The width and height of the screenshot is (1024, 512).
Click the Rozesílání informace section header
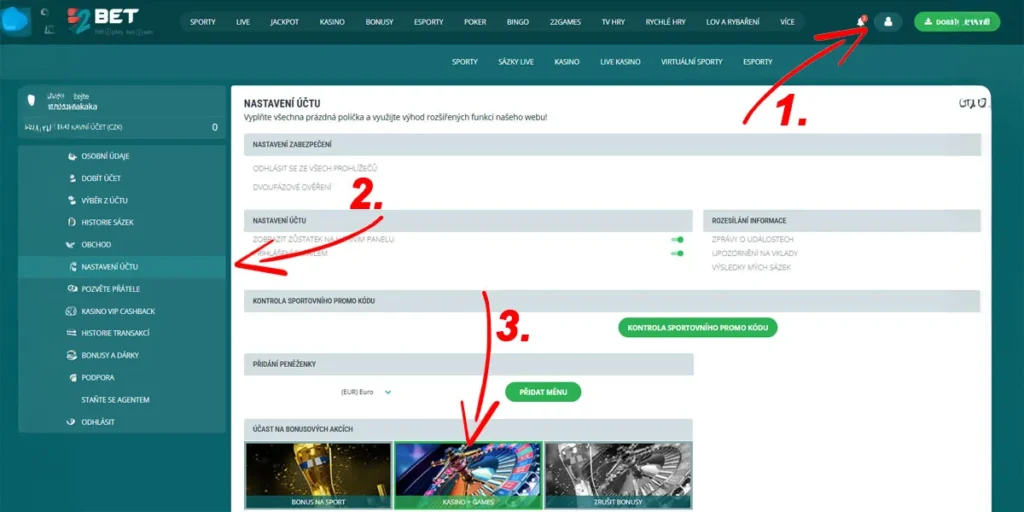click(x=842, y=221)
